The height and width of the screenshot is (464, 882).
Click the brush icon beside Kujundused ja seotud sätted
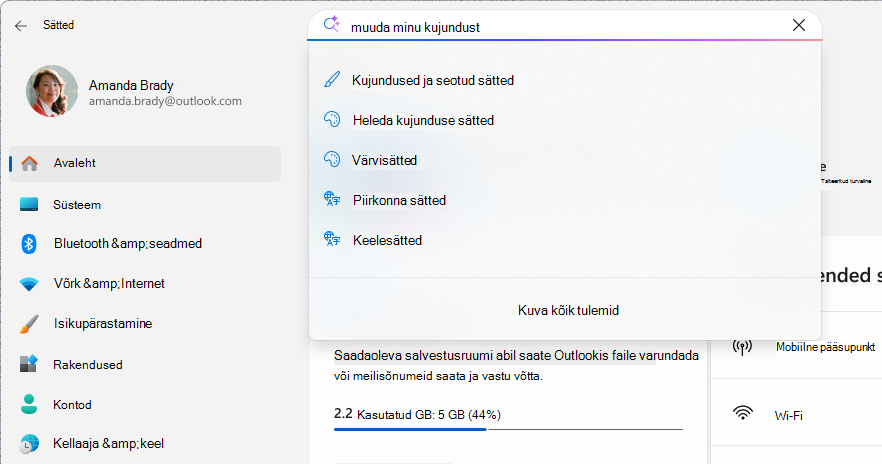pyautogui.click(x=332, y=79)
